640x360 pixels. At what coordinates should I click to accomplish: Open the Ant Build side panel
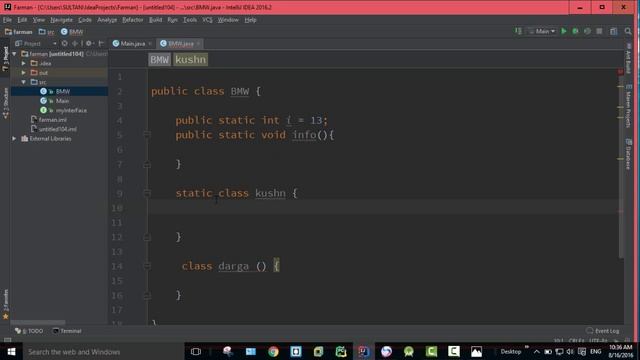[x=629, y=58]
